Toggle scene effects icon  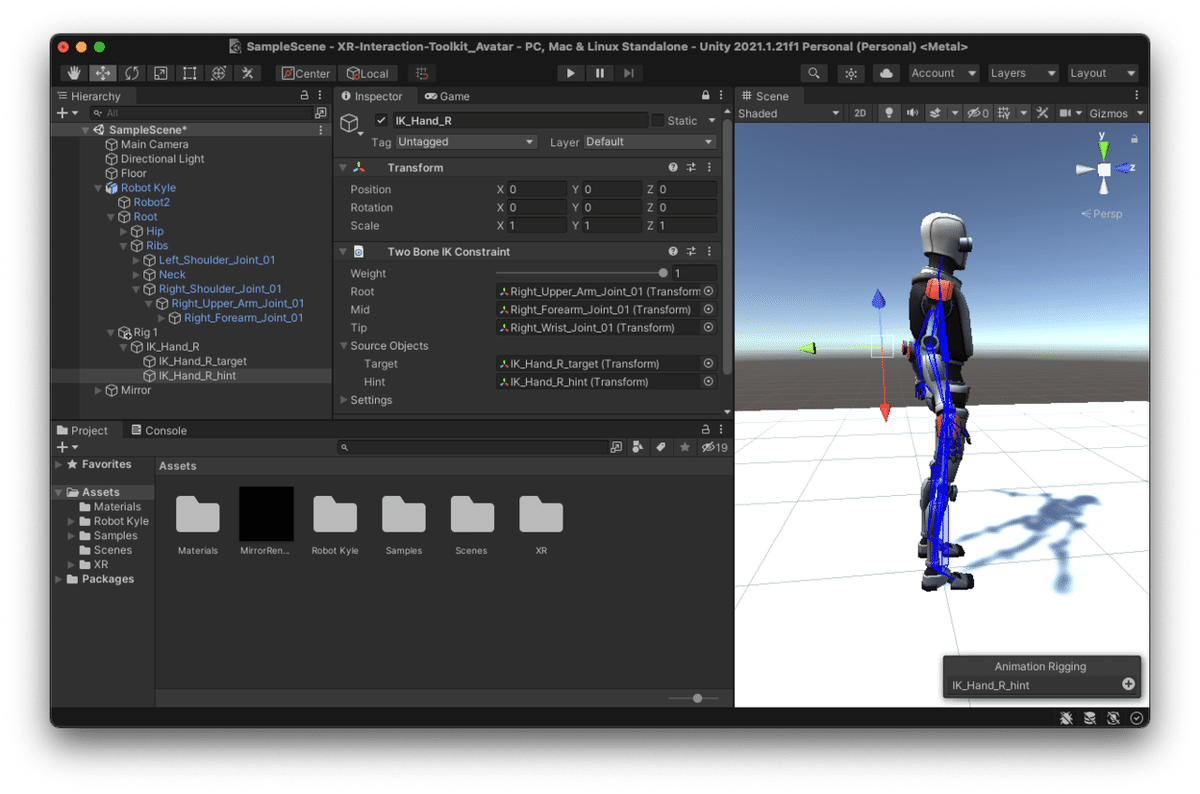click(937, 113)
